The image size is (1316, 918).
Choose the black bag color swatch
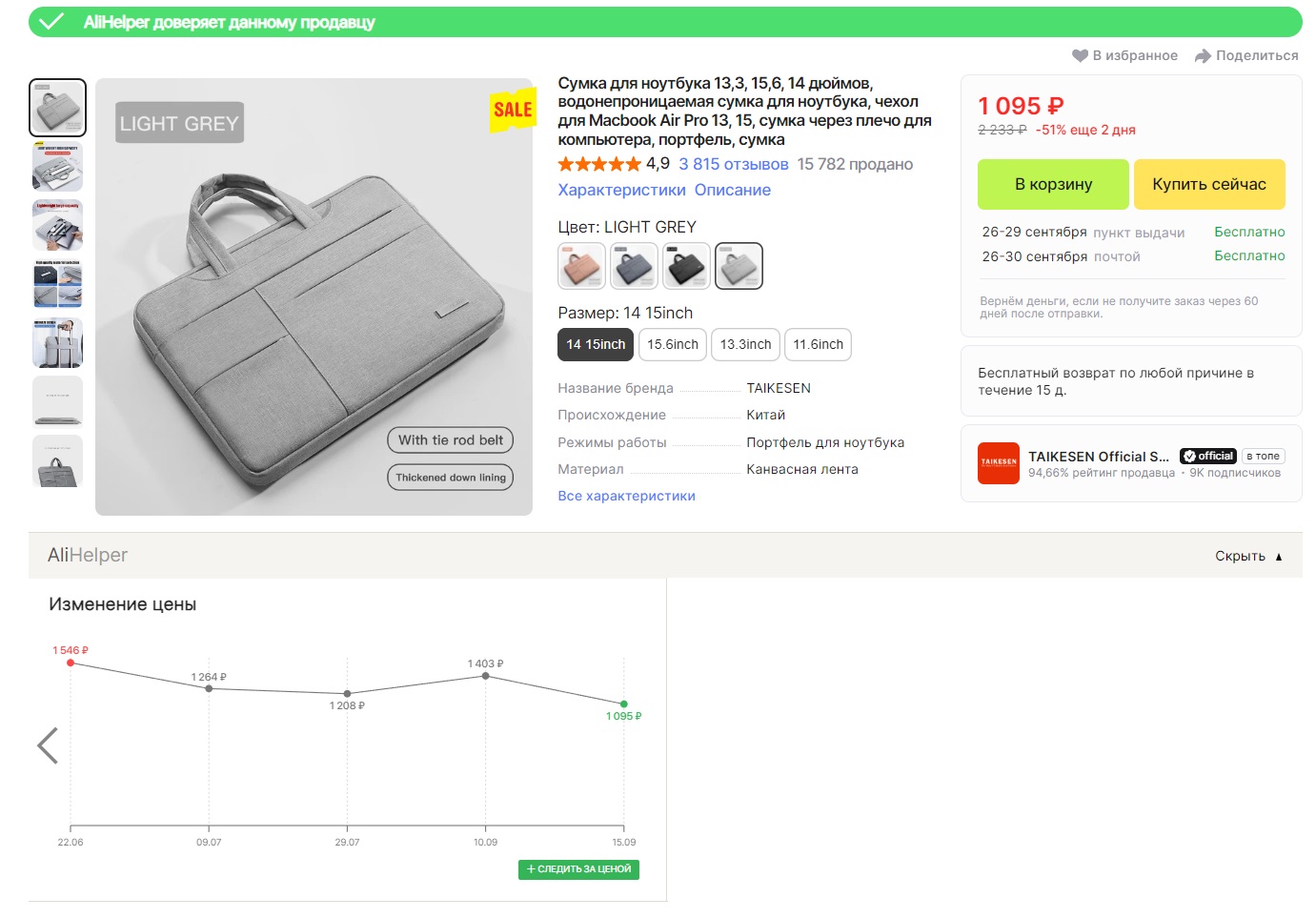[x=686, y=265]
